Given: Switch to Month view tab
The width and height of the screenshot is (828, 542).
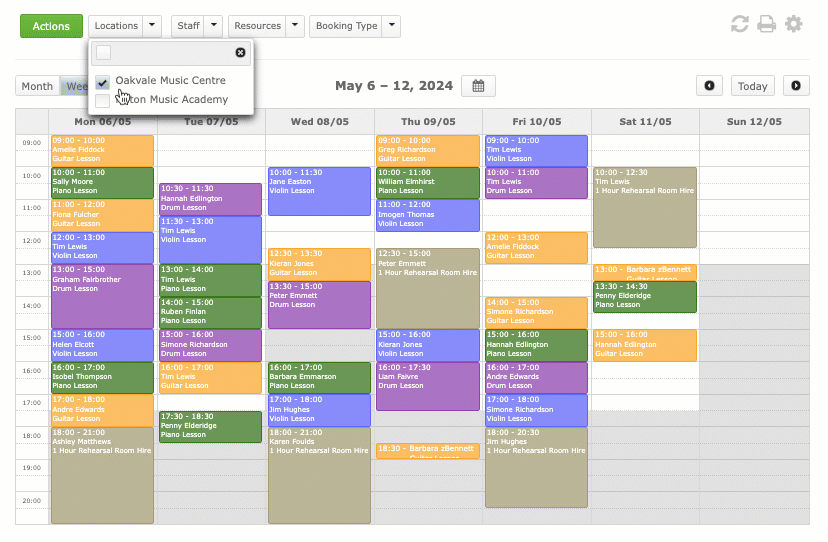Looking at the screenshot, I should (x=37, y=86).
